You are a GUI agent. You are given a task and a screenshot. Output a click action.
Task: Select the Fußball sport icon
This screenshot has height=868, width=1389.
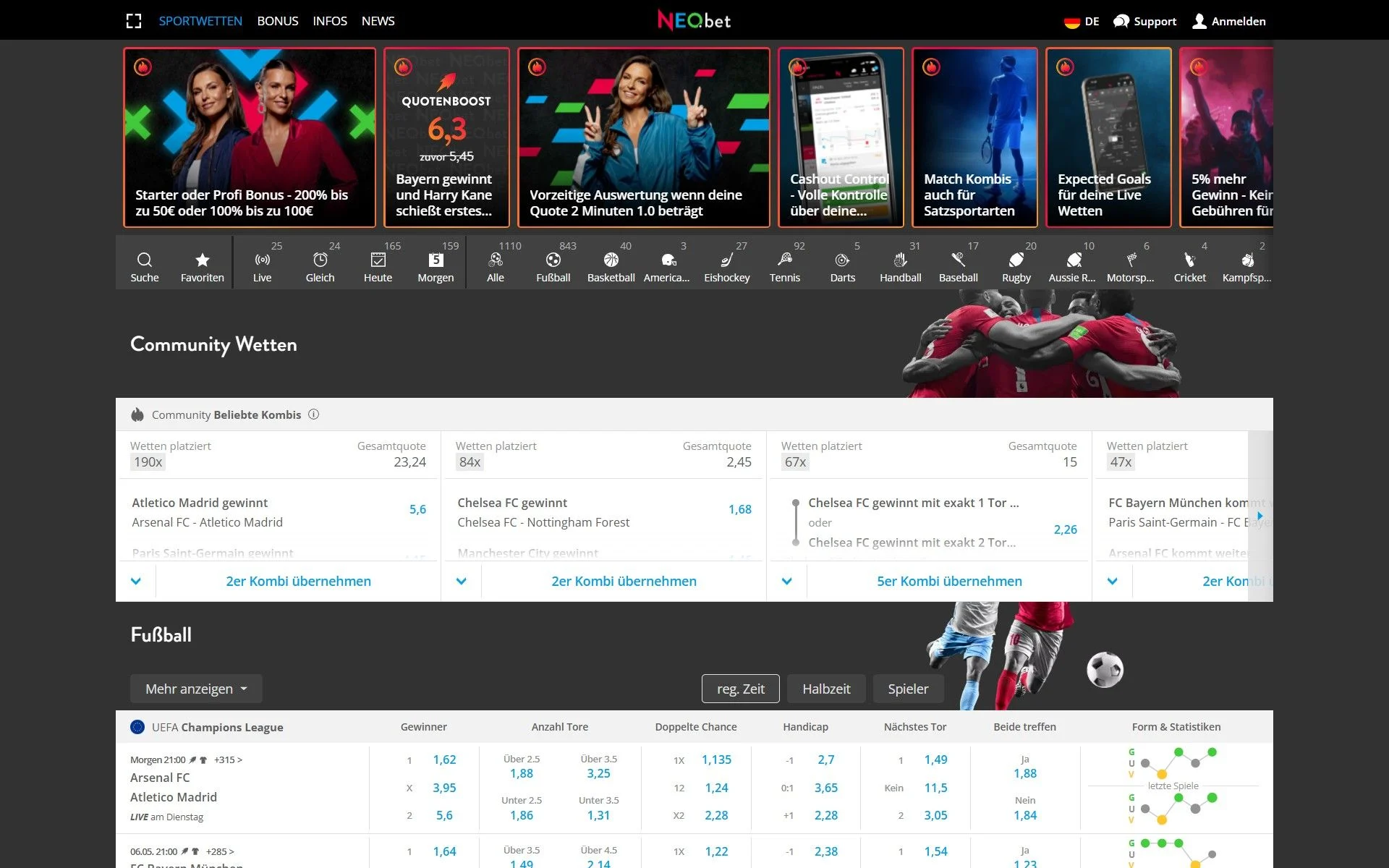tap(553, 260)
